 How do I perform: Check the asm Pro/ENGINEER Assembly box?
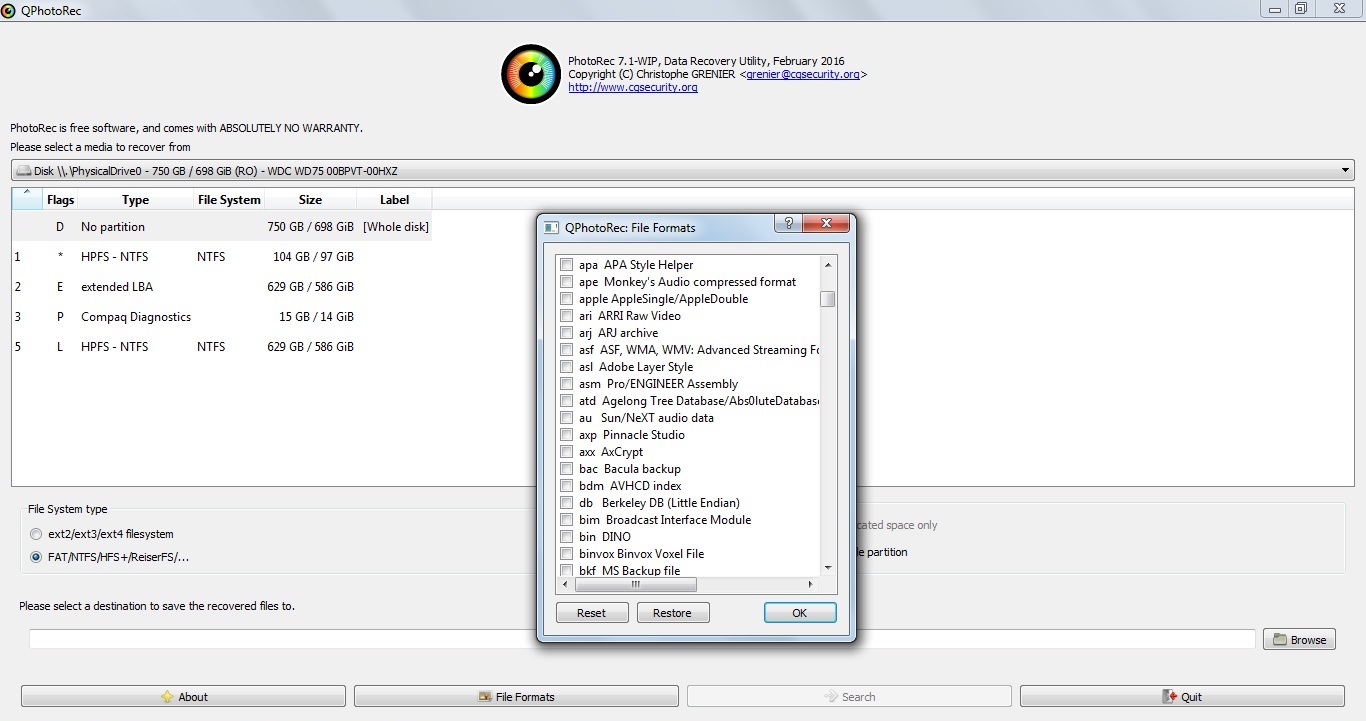566,384
